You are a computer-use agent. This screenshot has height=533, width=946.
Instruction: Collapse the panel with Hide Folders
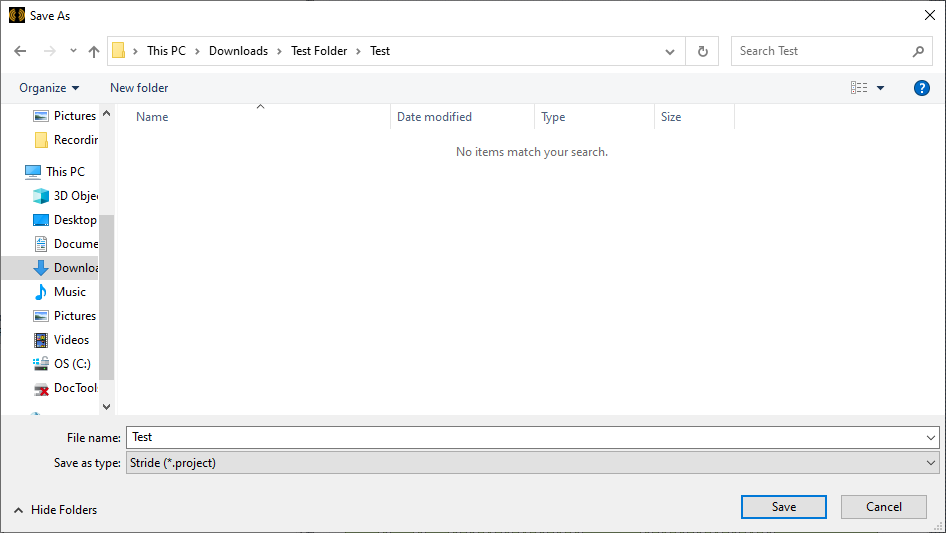pos(55,510)
